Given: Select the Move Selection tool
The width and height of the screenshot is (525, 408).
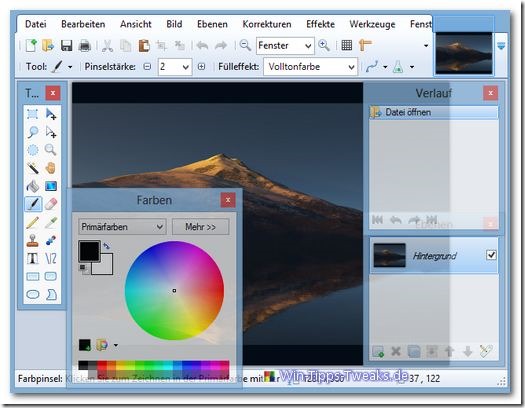Looking at the screenshot, I should click(51, 132).
